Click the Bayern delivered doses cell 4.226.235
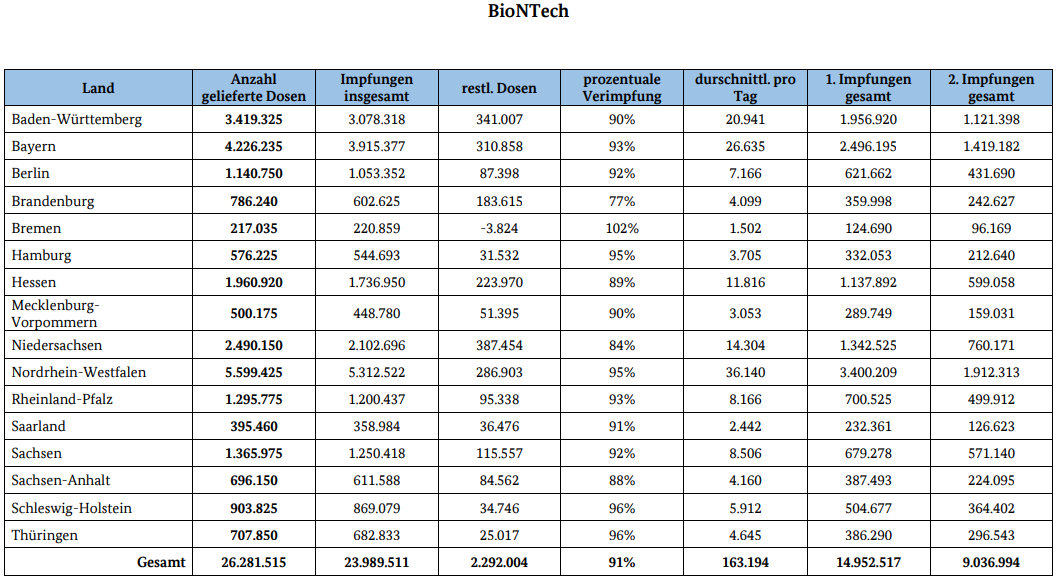Image resolution: width=1057 pixels, height=578 pixels. [253, 147]
